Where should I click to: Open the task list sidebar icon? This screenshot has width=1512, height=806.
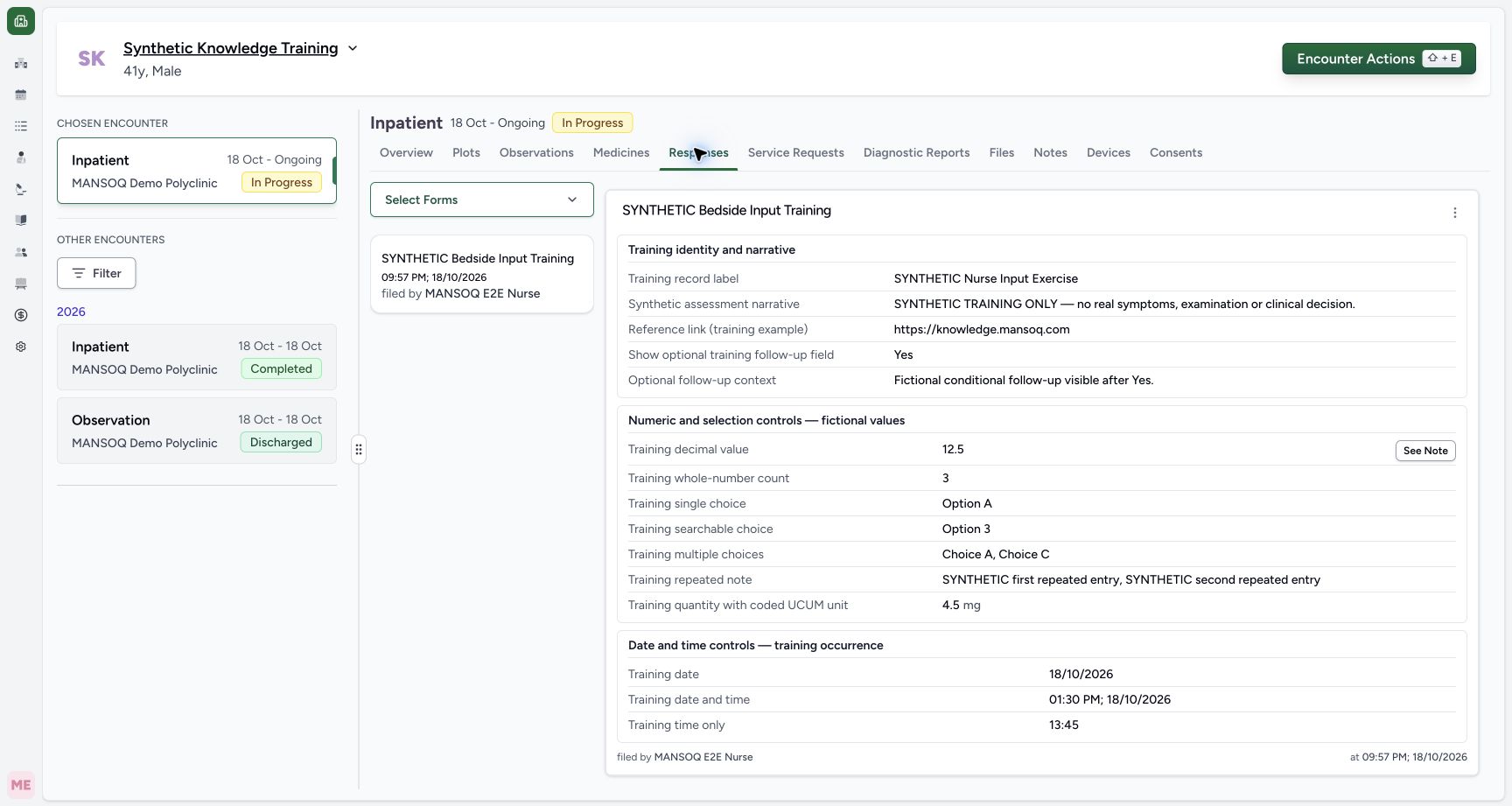[x=21, y=126]
